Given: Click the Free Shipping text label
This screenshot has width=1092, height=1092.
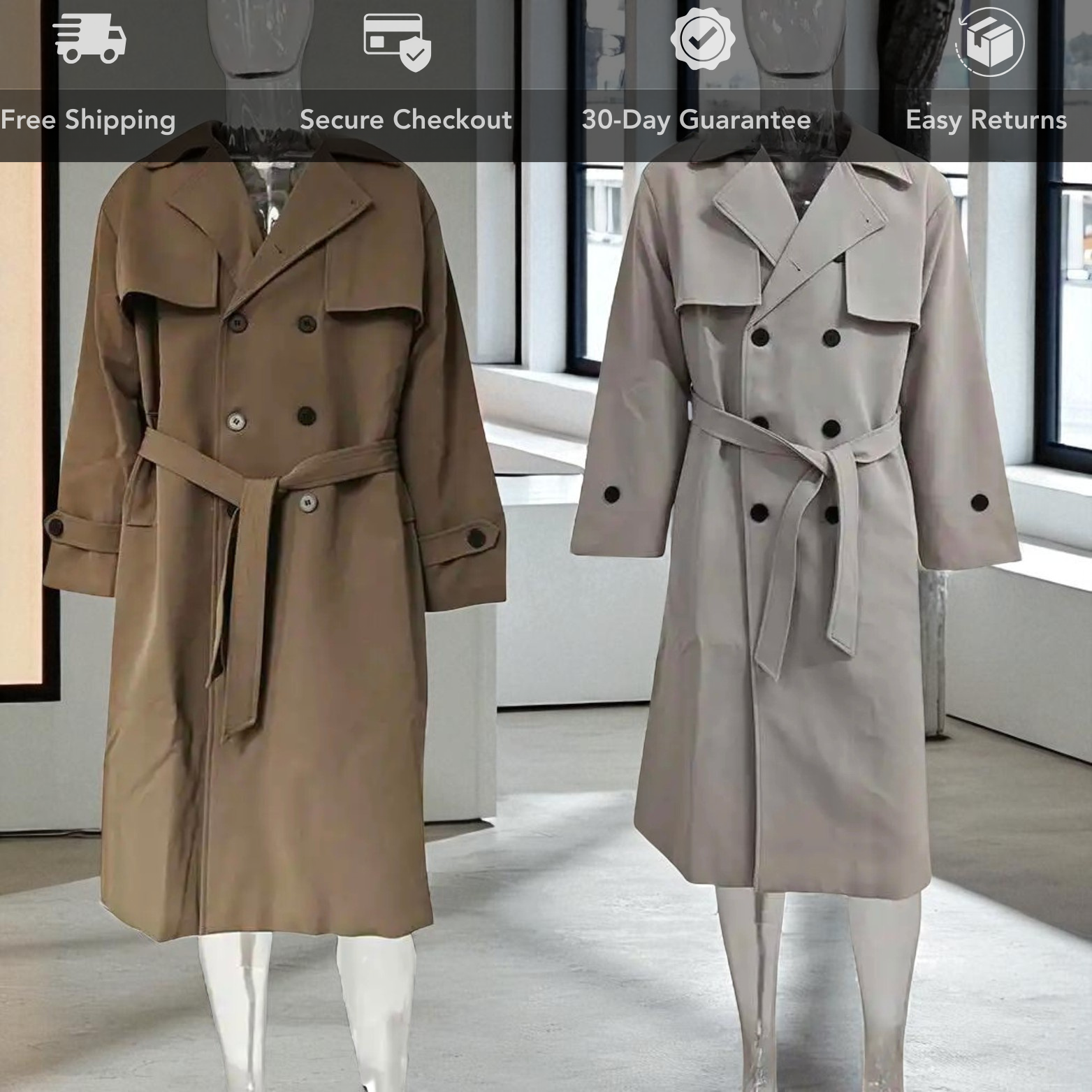Looking at the screenshot, I should (87, 120).
